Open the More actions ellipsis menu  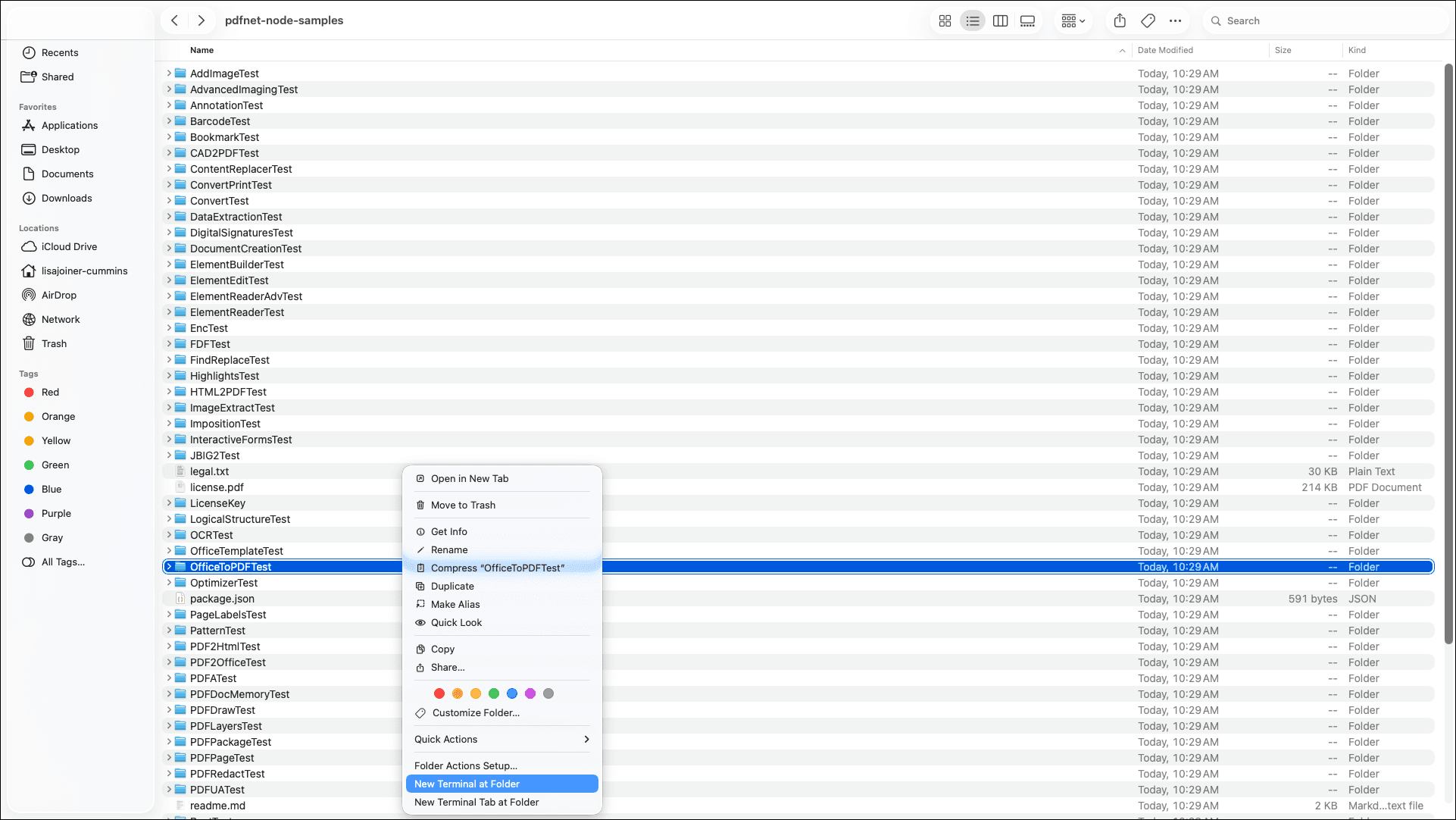click(1175, 21)
